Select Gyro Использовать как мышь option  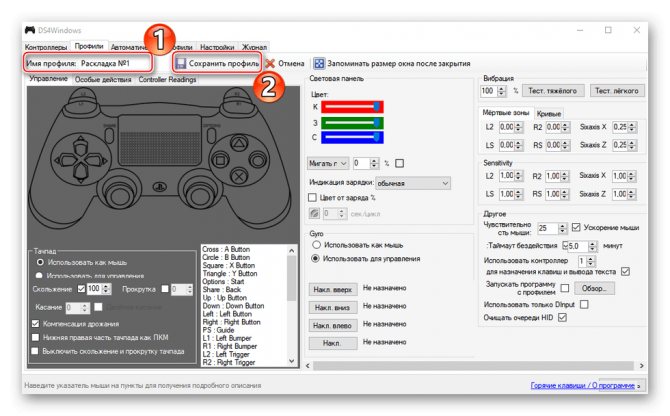pos(316,245)
